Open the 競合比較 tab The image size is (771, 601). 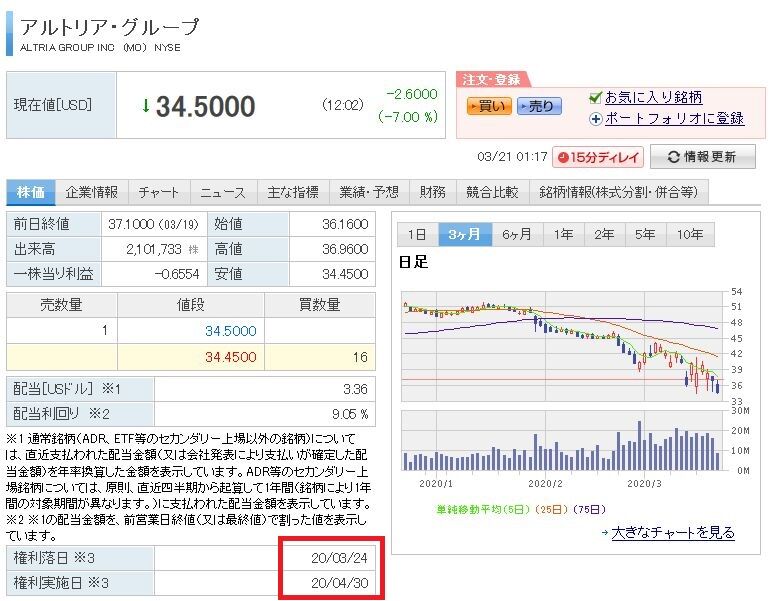point(493,192)
